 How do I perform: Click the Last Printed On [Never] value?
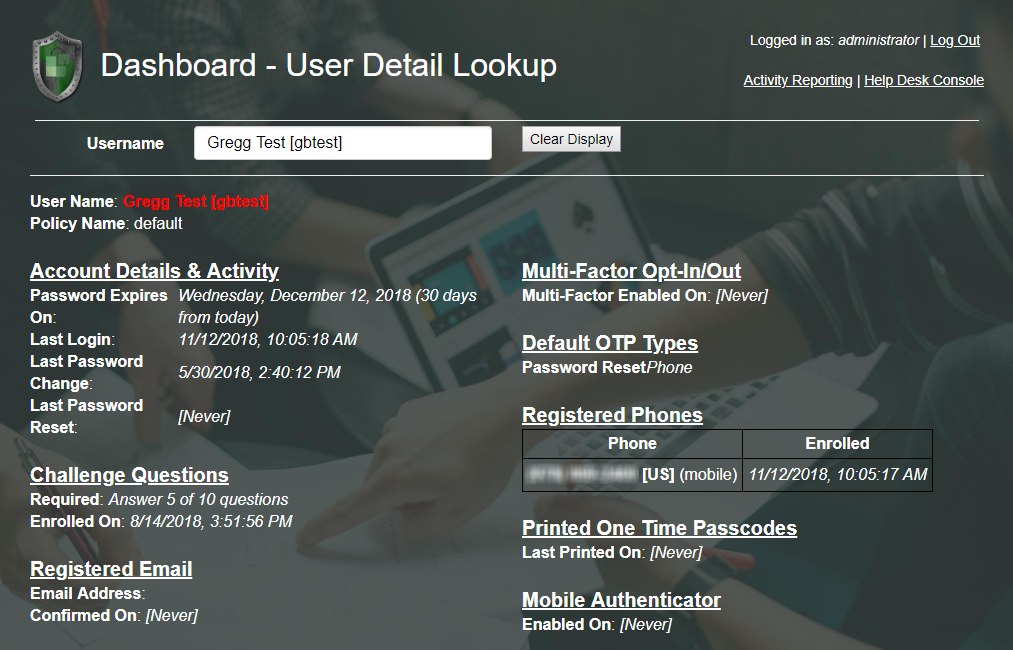[x=676, y=552]
